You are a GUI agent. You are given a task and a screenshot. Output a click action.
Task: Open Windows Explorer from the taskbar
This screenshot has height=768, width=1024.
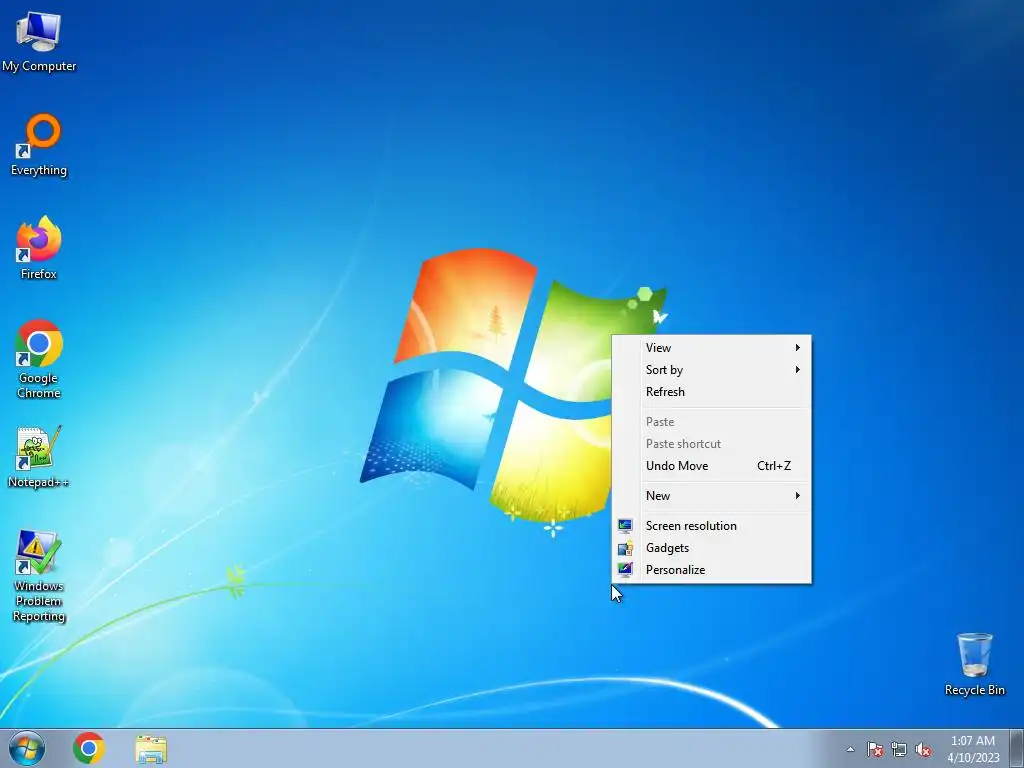(151, 749)
